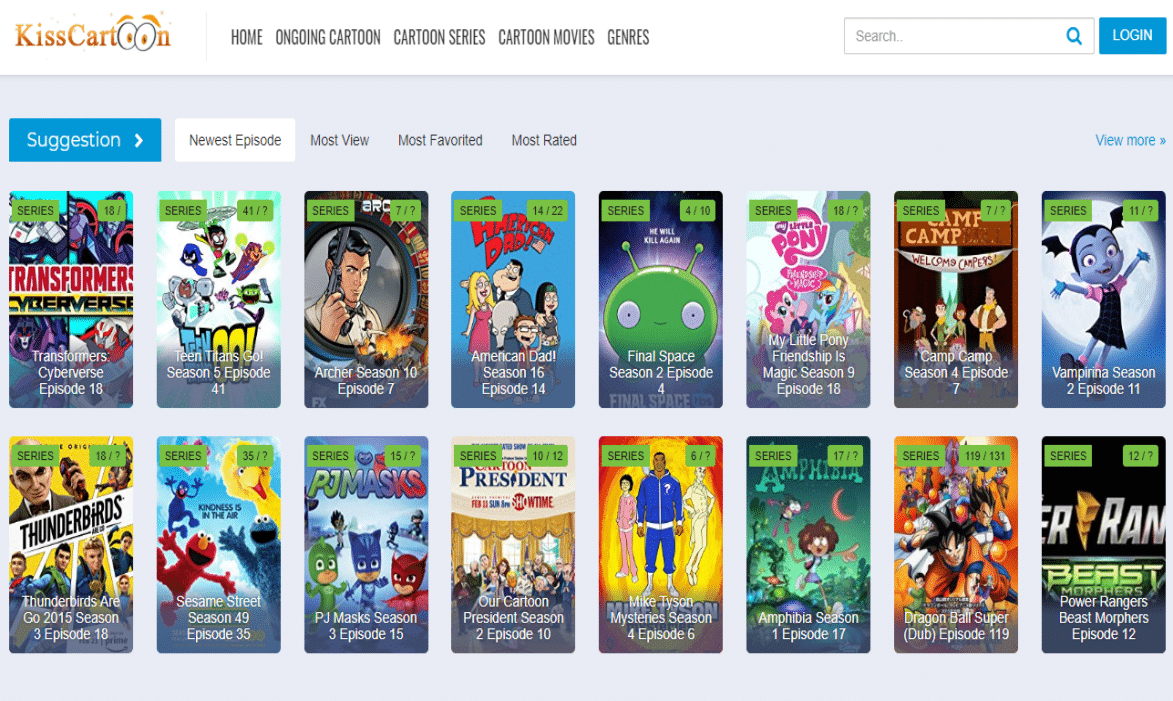
Task: Open American Dad Season 16 thumbnail
Action: pos(513,299)
